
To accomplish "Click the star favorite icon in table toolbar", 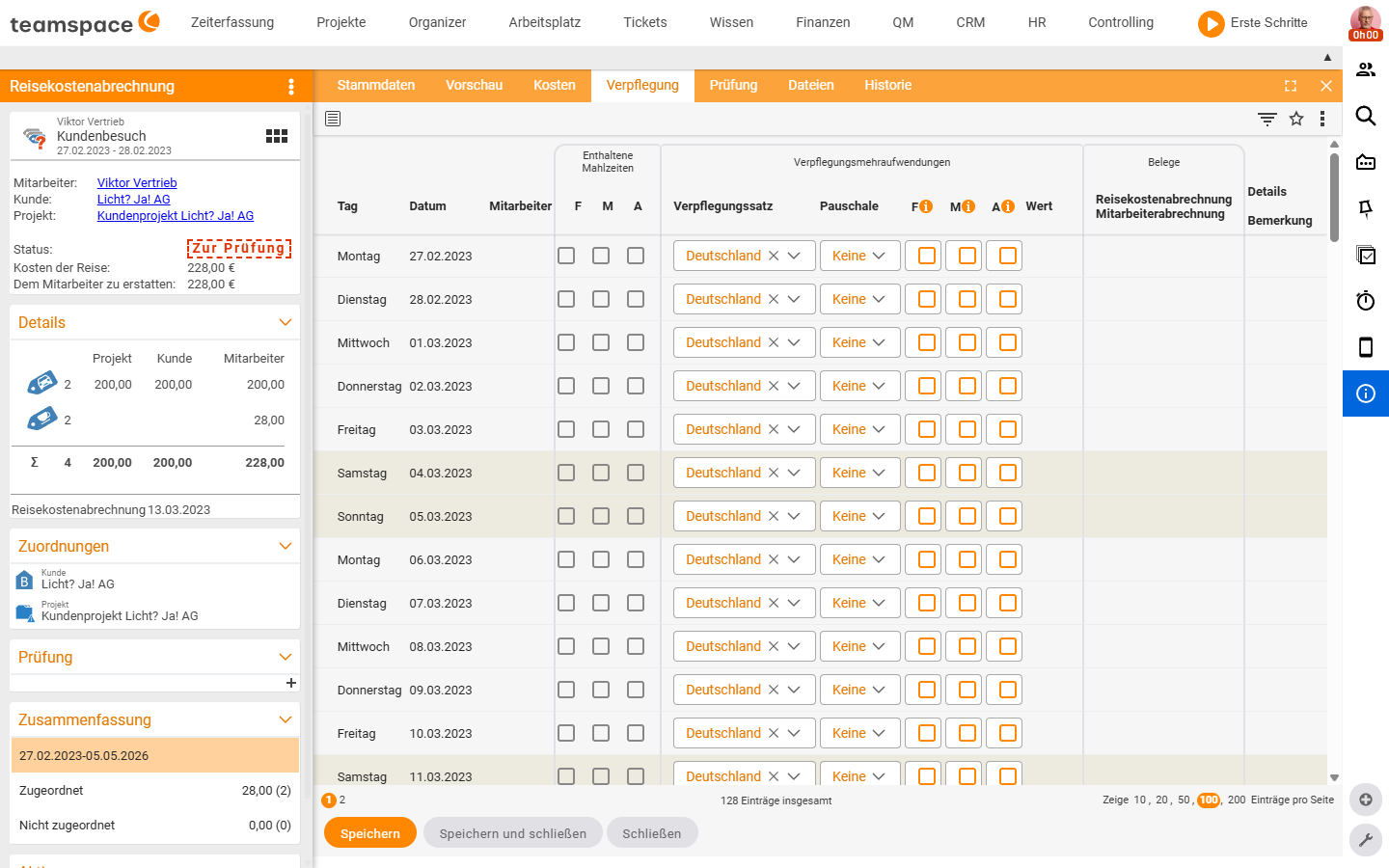I will point(1296,119).
